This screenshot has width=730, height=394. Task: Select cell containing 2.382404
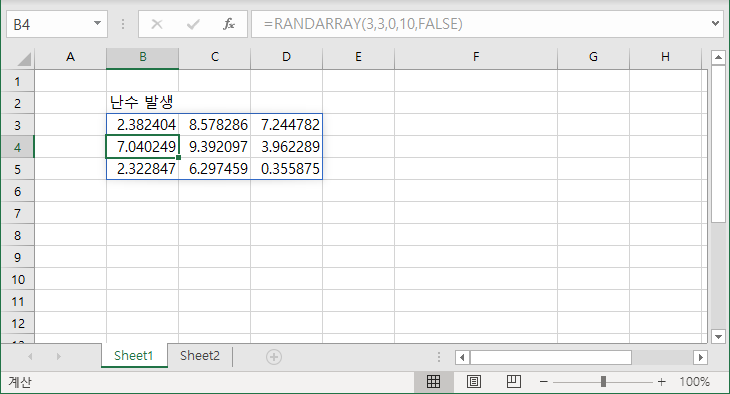[x=142, y=125]
